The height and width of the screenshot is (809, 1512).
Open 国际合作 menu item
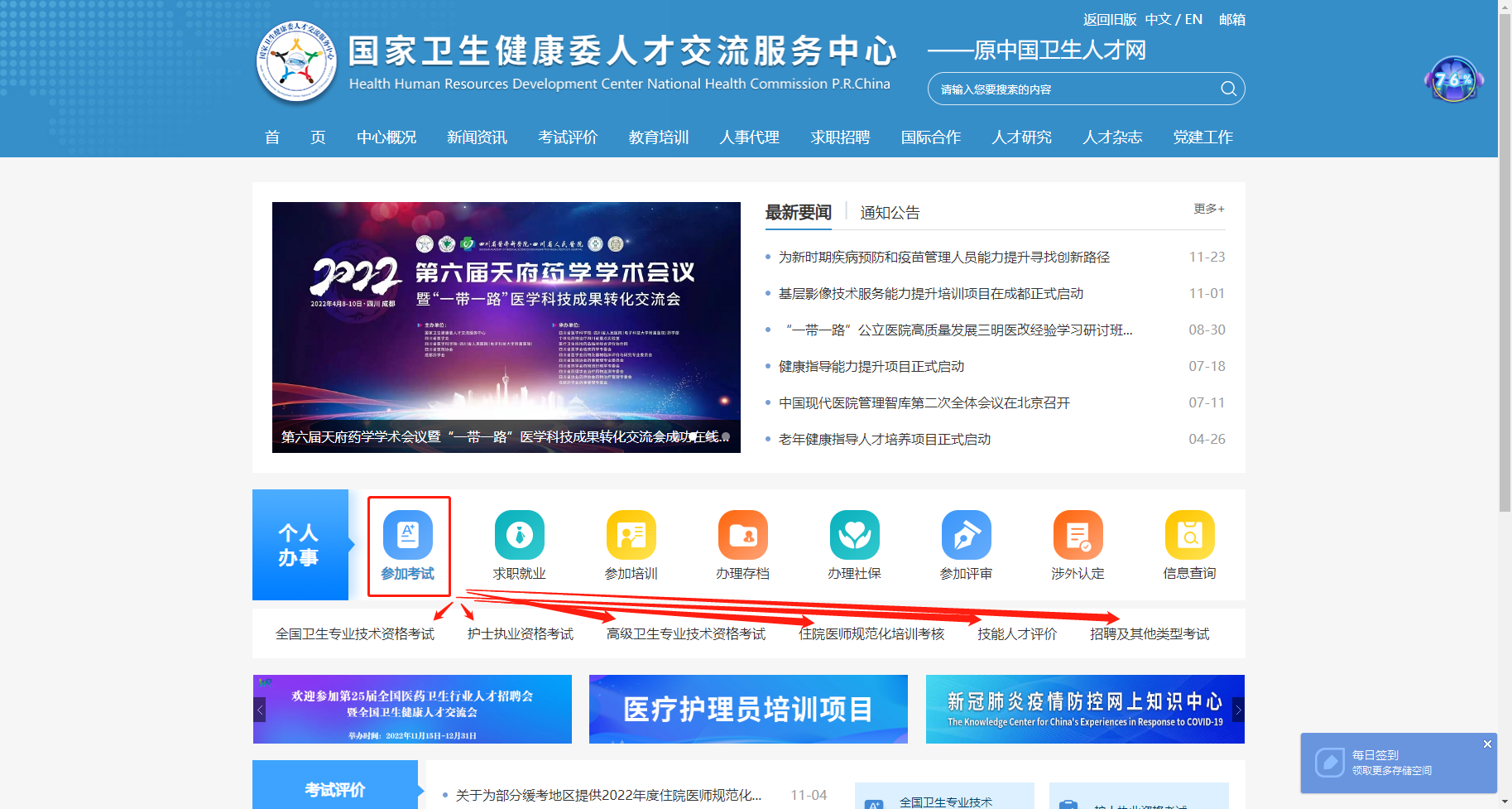pyautogui.click(x=931, y=137)
